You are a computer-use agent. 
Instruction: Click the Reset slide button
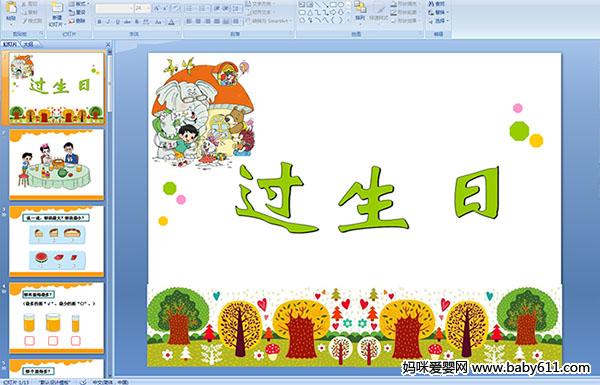click(78, 12)
